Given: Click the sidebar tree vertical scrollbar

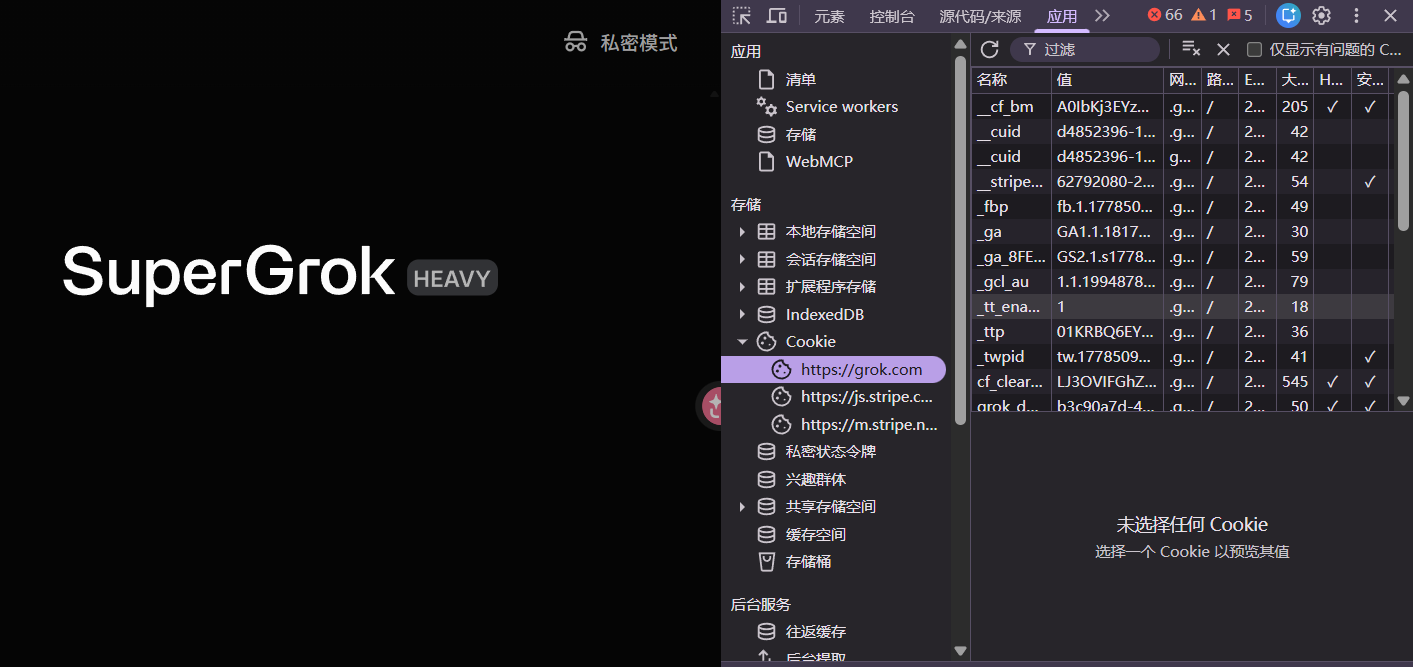Looking at the screenshot, I should (960, 240).
